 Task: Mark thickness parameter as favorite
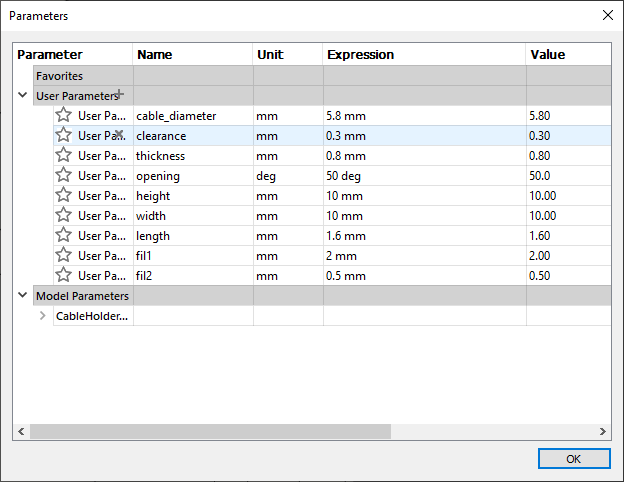[x=63, y=155]
